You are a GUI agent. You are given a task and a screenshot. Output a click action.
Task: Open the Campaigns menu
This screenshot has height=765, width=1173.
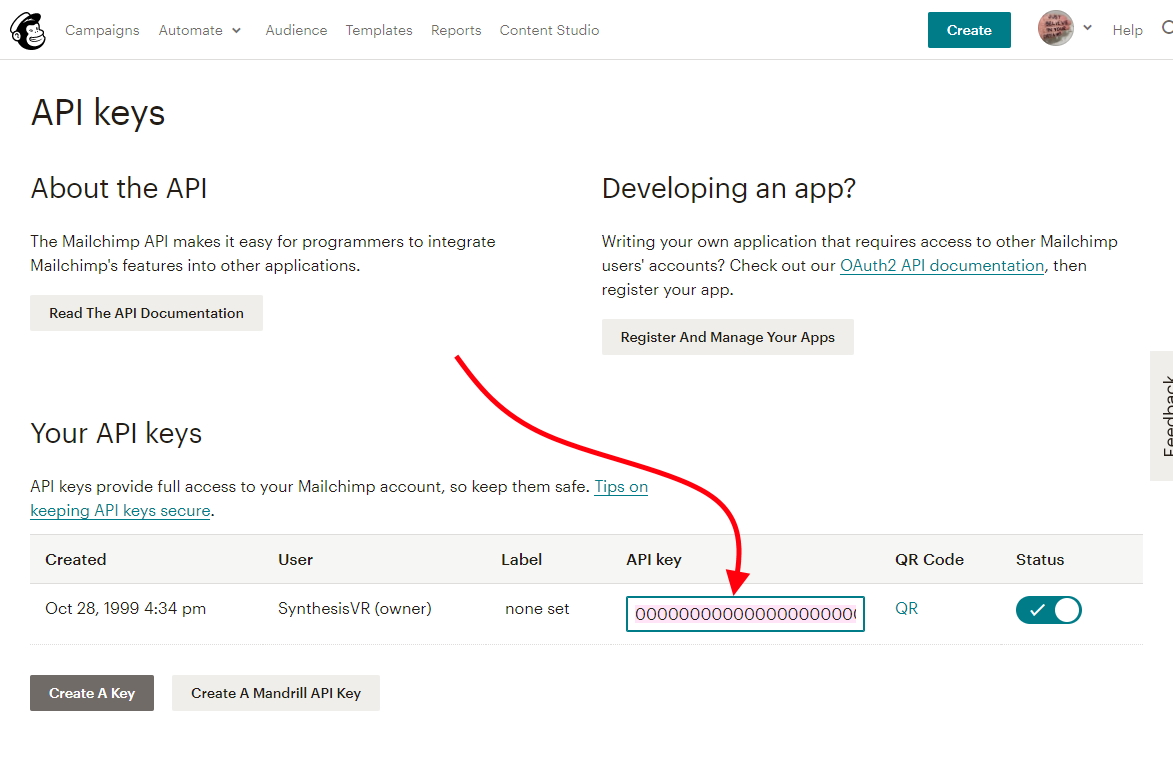(x=102, y=30)
